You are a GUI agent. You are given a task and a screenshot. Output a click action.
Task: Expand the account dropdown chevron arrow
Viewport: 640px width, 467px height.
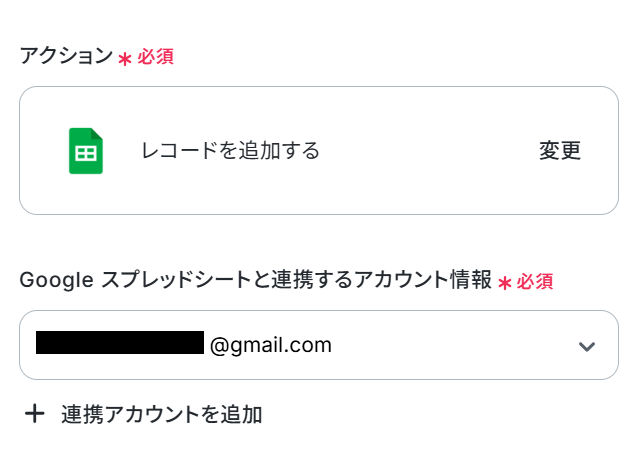587,346
